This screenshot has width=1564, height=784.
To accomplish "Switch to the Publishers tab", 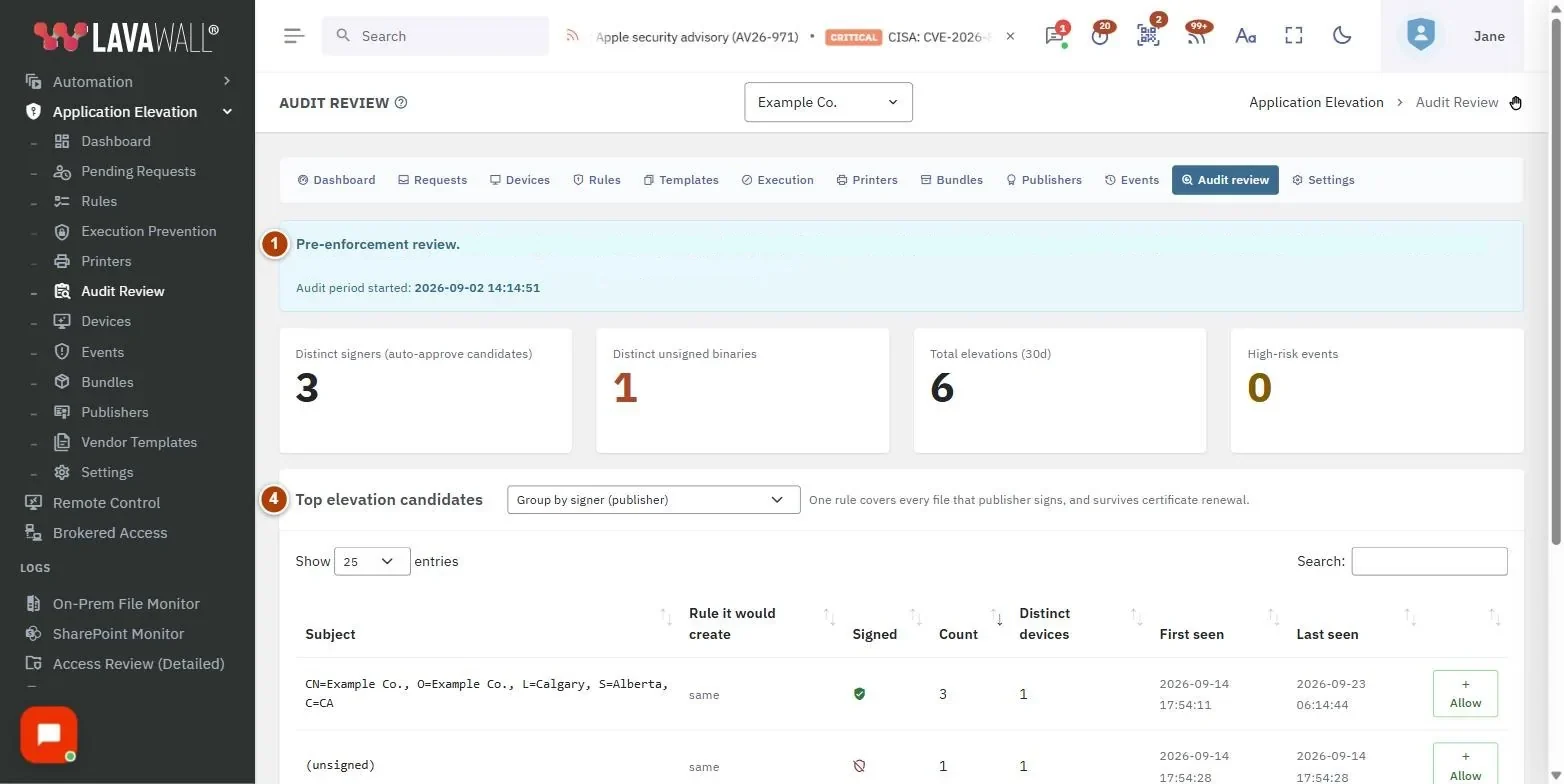I will coord(1043,180).
